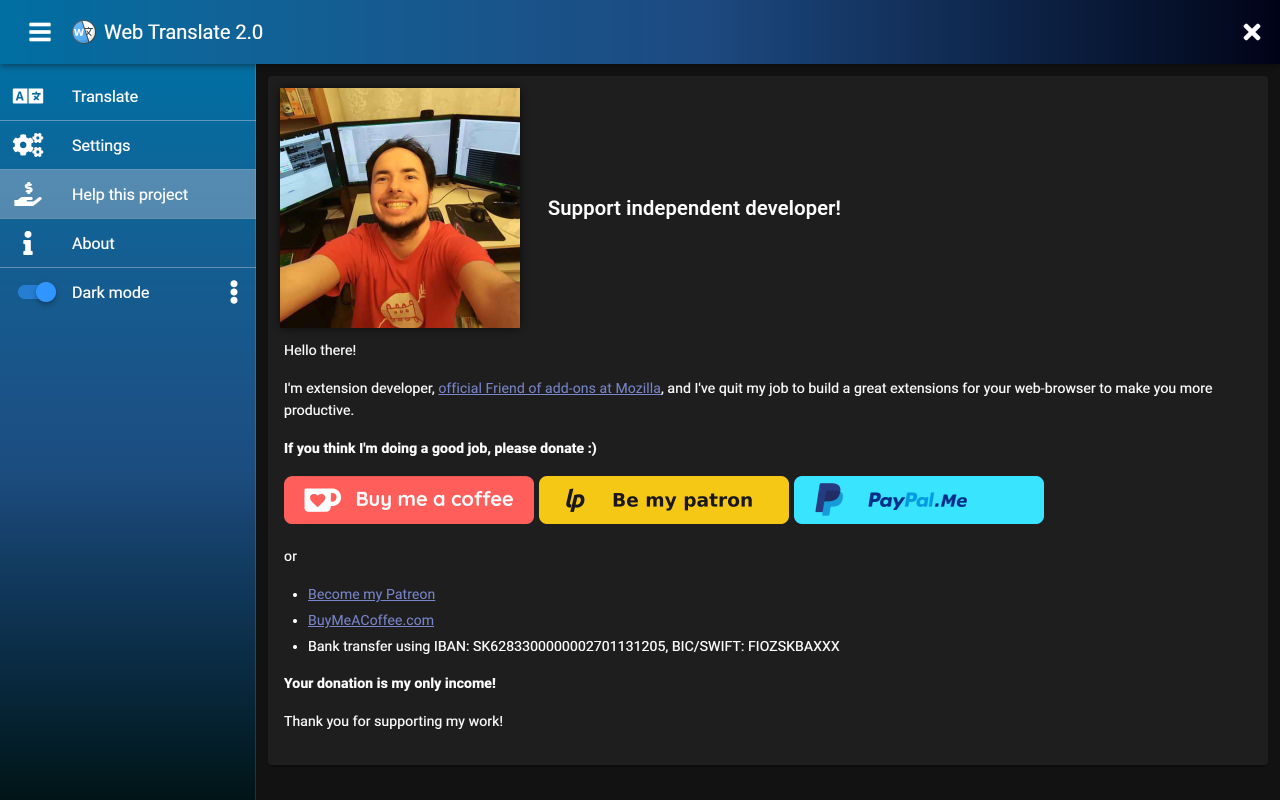Click the hand-with-dollar donation icon
Image resolution: width=1280 pixels, height=800 pixels.
point(28,194)
